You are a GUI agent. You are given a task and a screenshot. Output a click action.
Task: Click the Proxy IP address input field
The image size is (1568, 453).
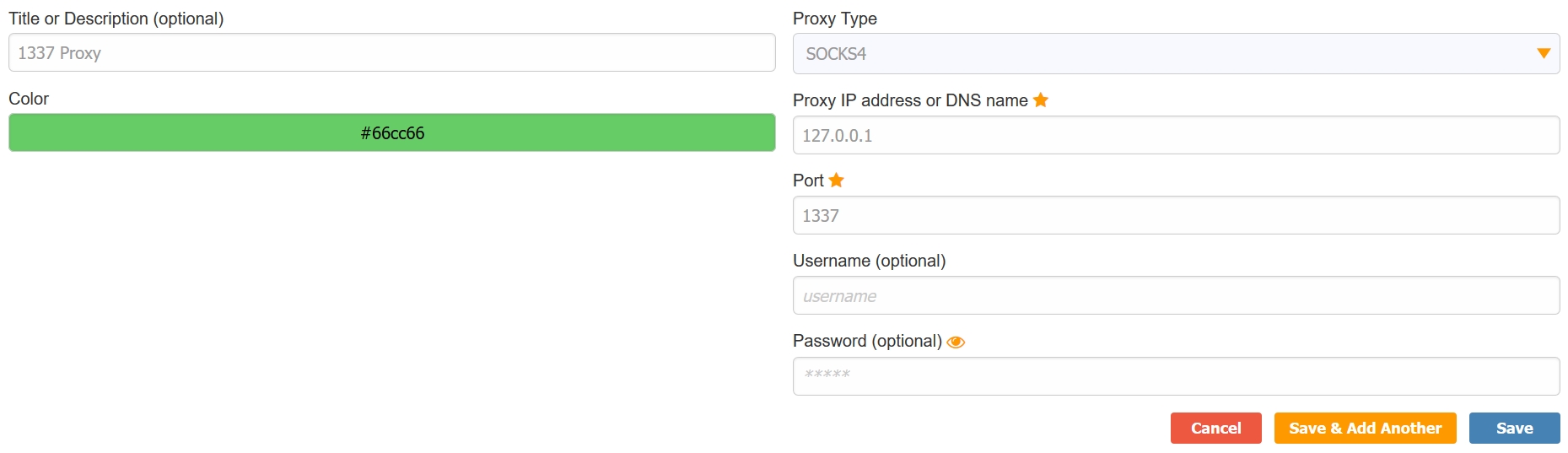[1176, 135]
